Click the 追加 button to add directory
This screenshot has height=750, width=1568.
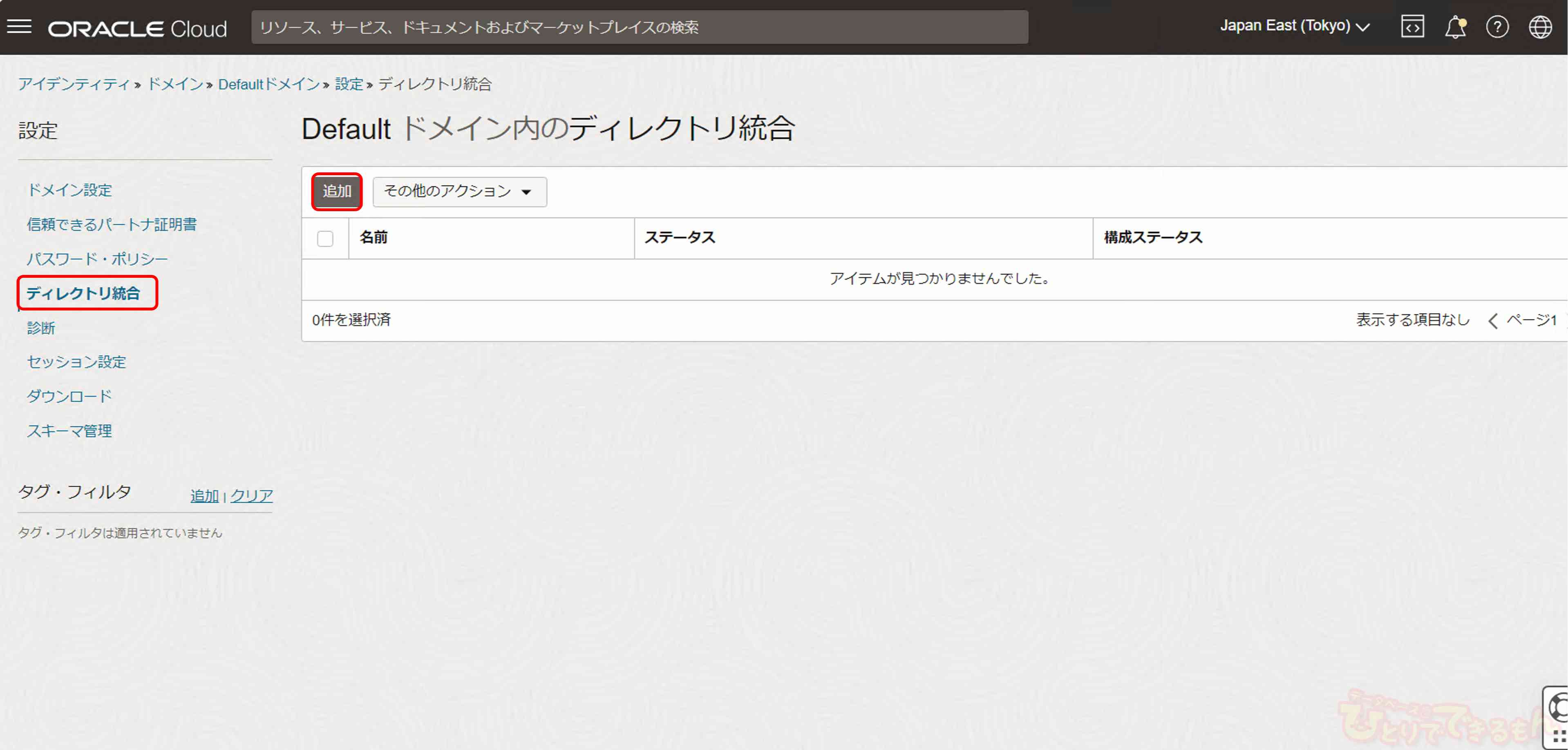[x=337, y=192]
